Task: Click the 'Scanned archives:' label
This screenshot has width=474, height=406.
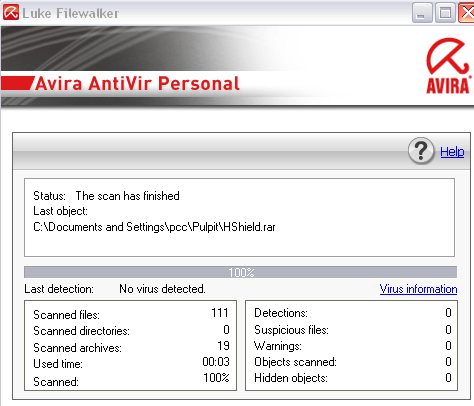Action: click(77, 348)
